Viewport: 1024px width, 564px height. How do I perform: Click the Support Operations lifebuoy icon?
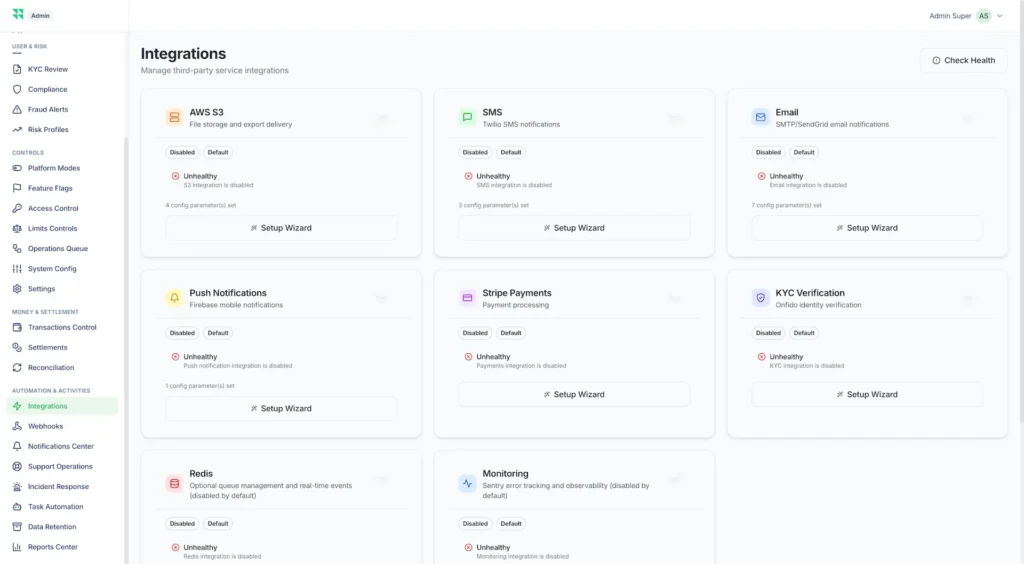(x=17, y=467)
